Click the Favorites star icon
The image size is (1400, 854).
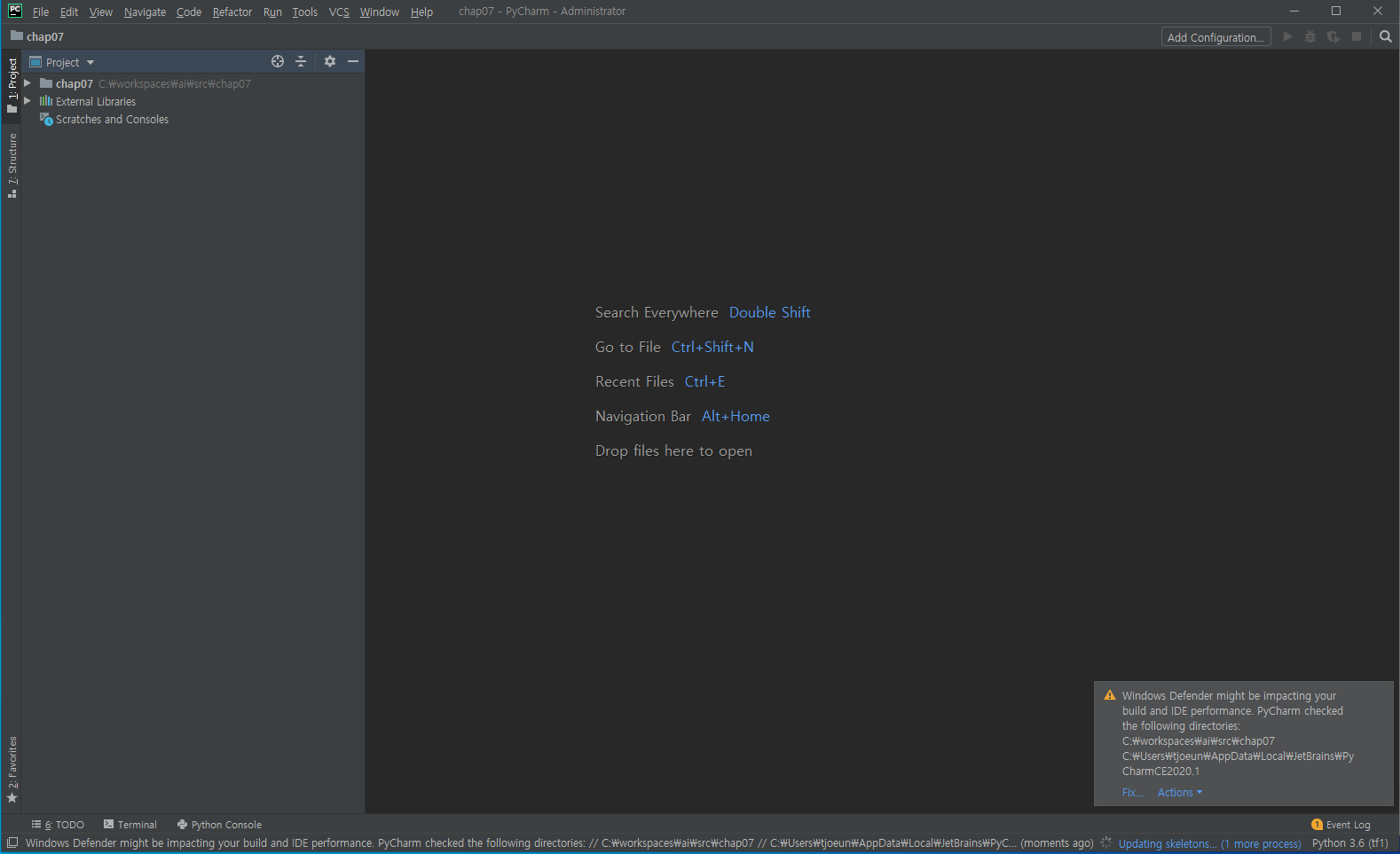[12, 798]
